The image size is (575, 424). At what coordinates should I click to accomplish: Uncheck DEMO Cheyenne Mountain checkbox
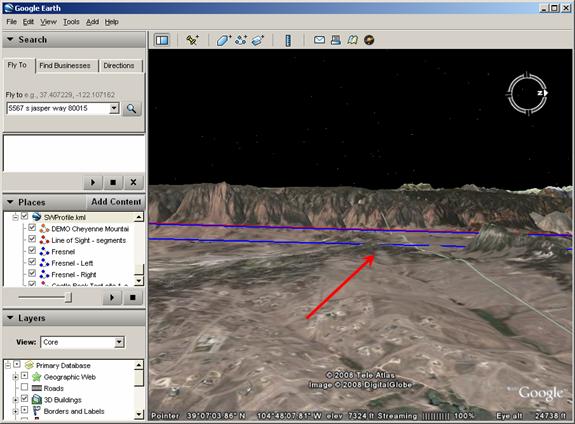click(32, 228)
